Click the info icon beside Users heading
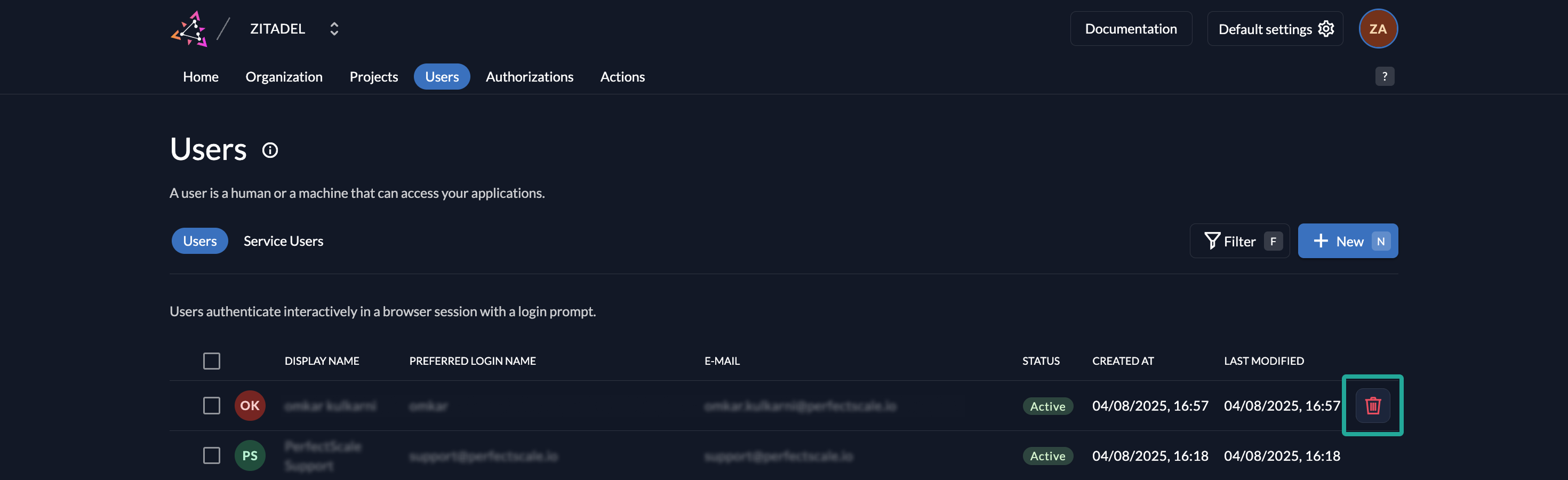1568x480 pixels. tap(270, 150)
